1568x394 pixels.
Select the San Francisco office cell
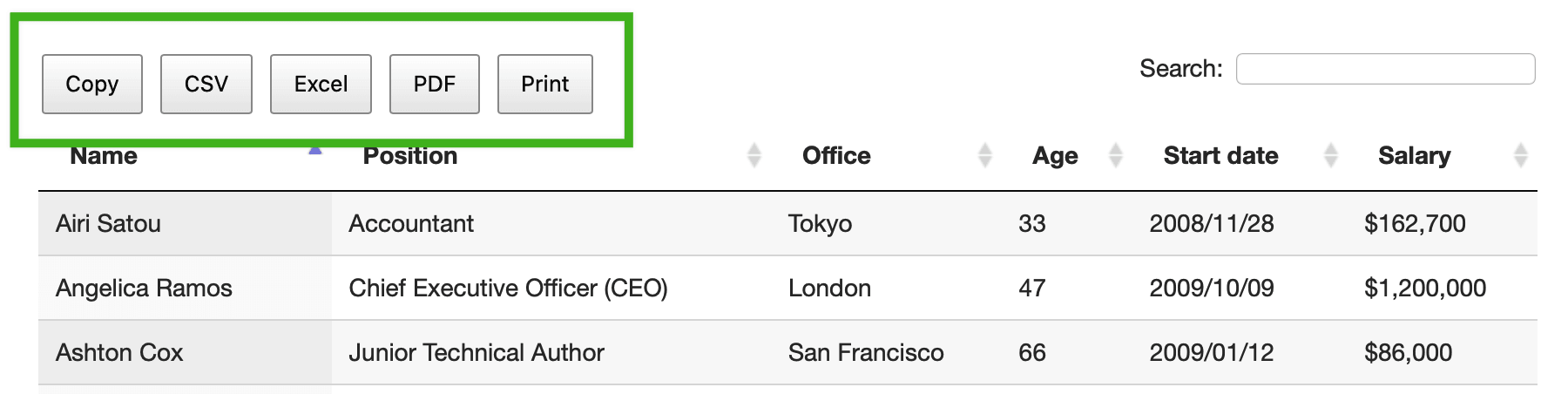click(866, 353)
